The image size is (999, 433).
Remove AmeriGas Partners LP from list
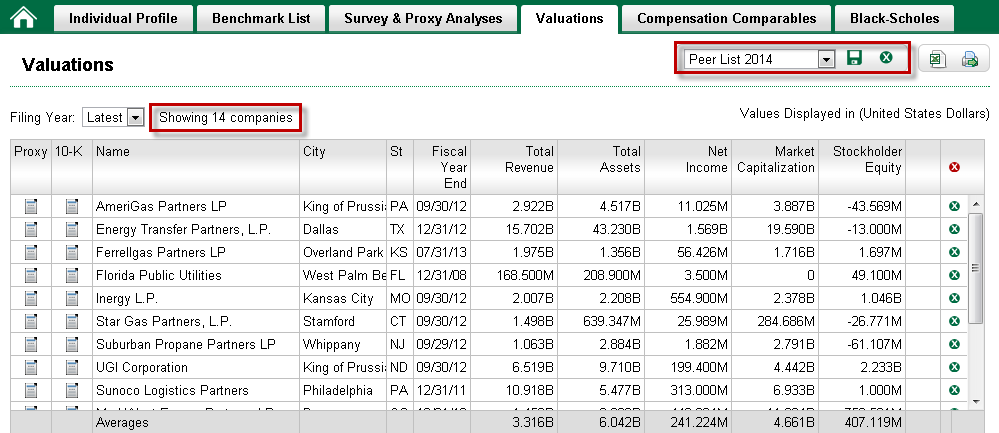click(954, 206)
